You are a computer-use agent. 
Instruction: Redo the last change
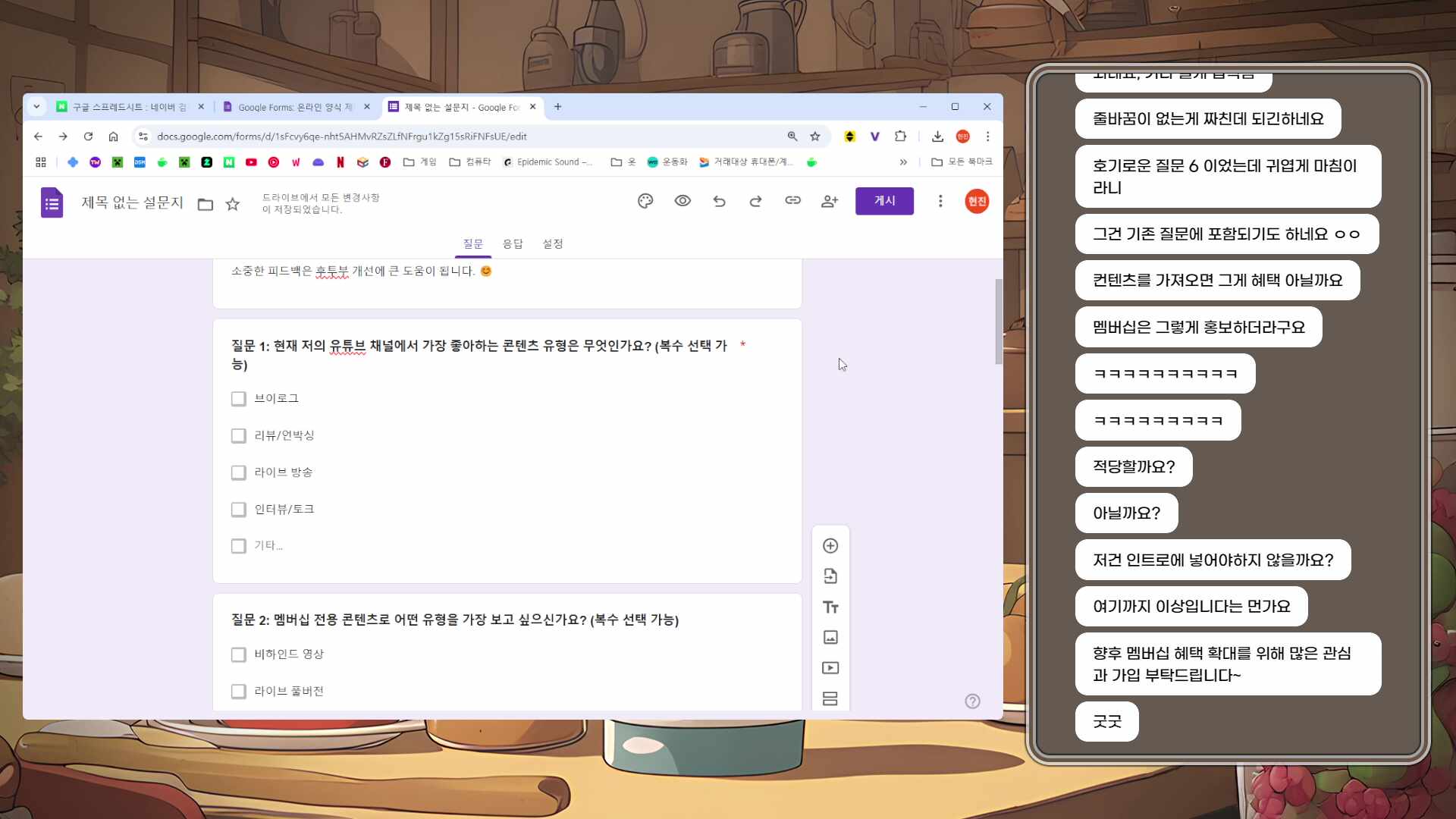tap(755, 201)
